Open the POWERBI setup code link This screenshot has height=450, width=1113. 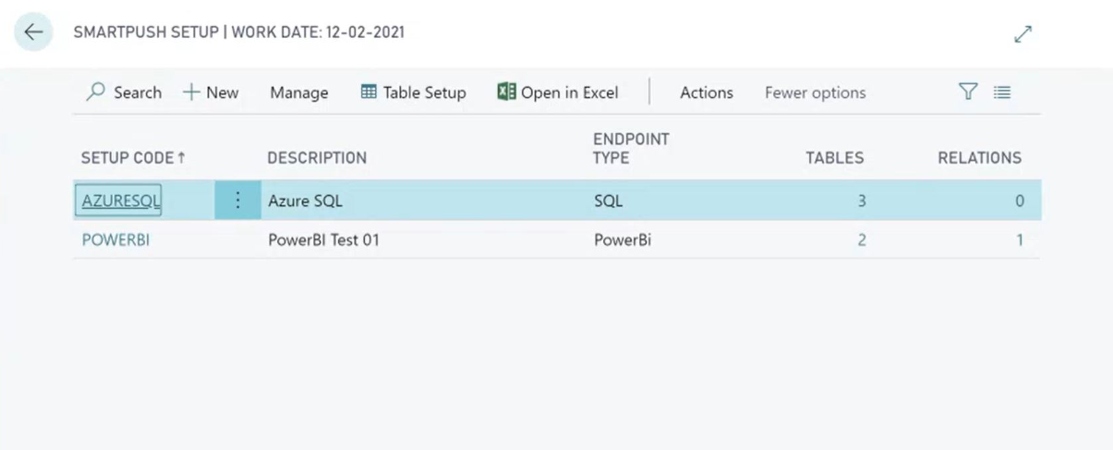pyautogui.click(x=116, y=240)
